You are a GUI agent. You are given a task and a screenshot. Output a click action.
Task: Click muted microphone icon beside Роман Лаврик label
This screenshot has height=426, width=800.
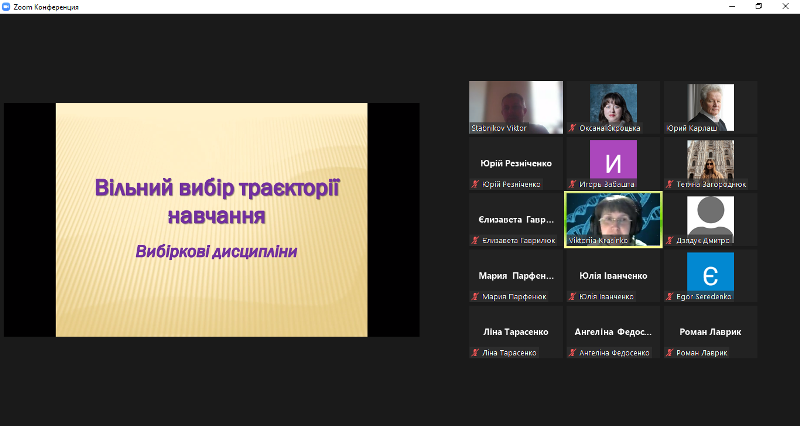[x=669, y=353]
